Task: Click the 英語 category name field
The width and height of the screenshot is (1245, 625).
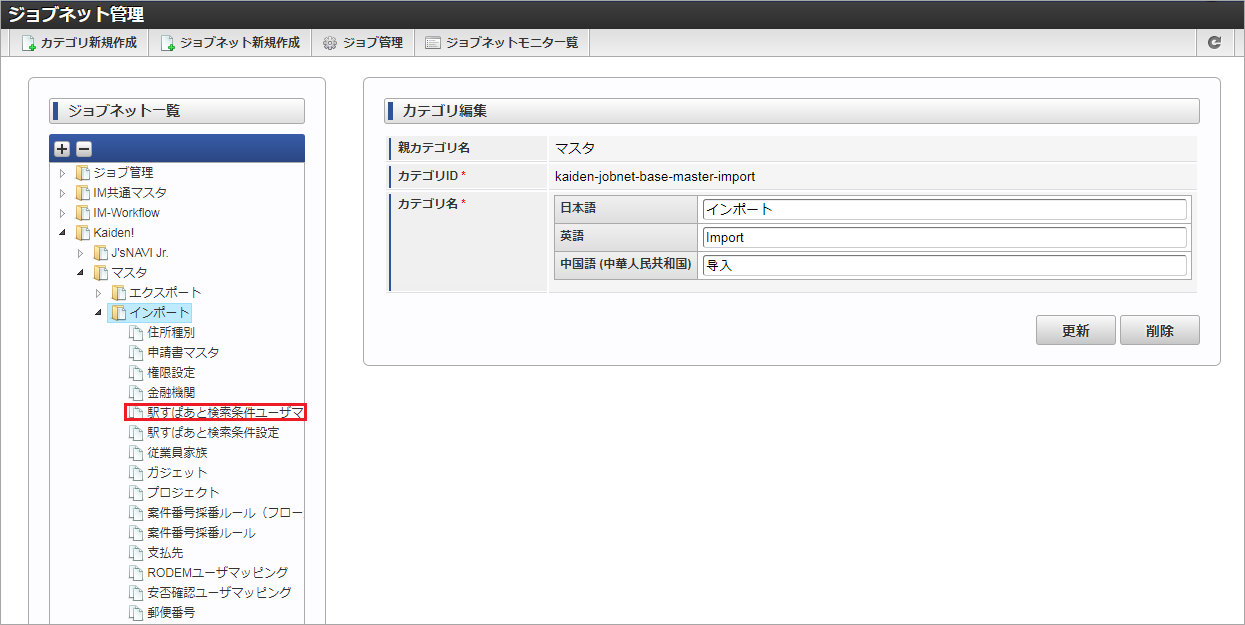Action: click(x=945, y=237)
